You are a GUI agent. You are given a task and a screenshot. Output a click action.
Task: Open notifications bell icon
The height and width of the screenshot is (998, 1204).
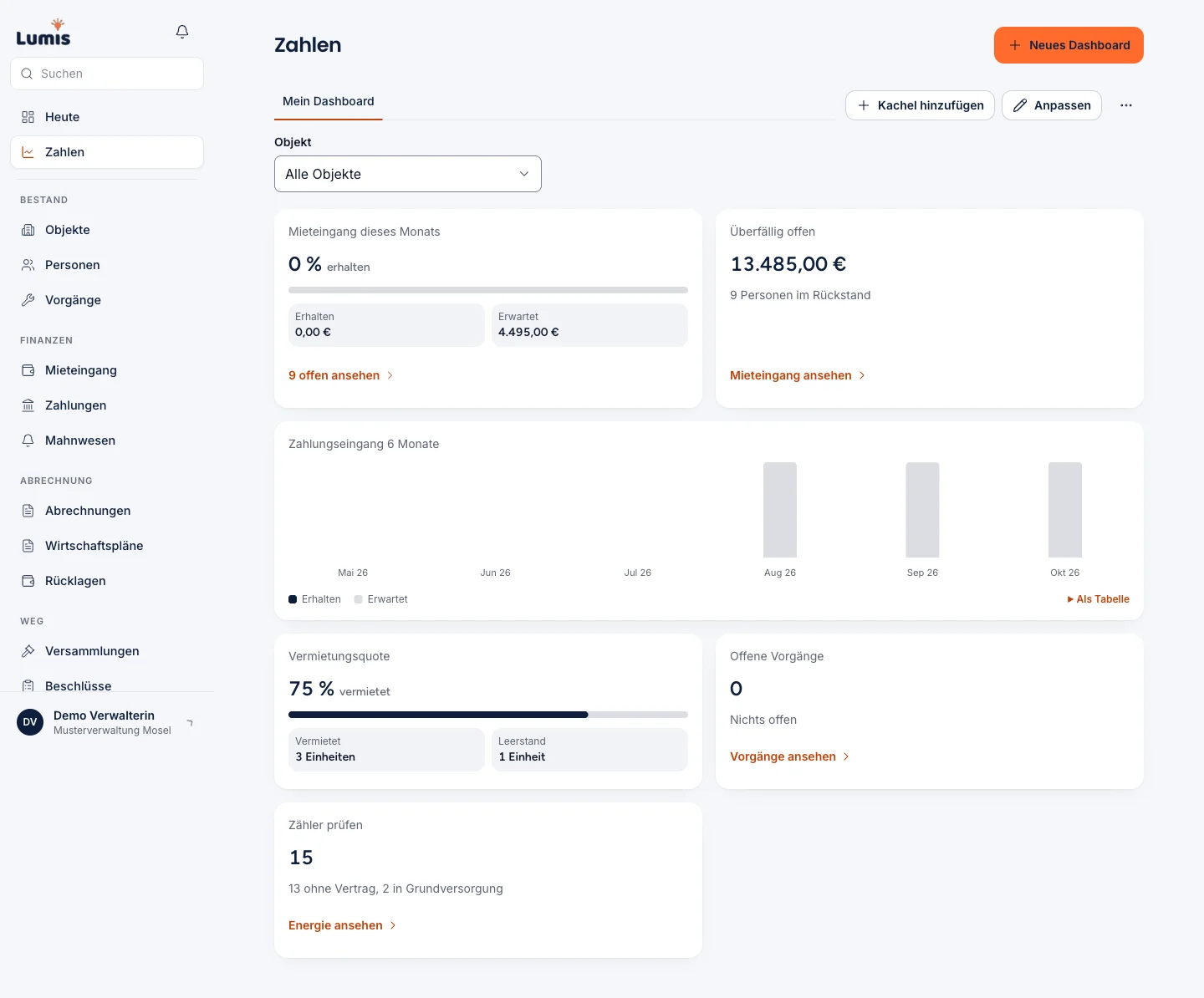click(182, 32)
